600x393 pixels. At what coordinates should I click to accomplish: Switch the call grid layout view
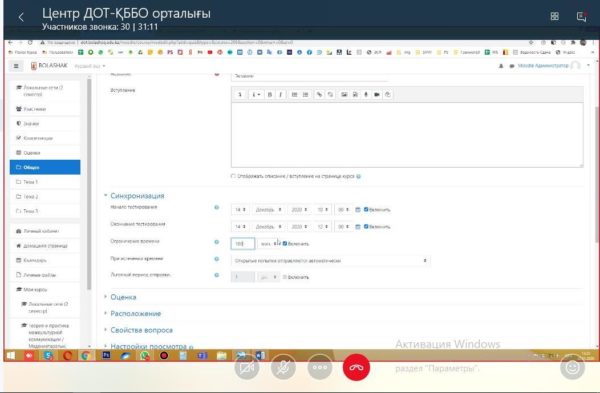554,16
